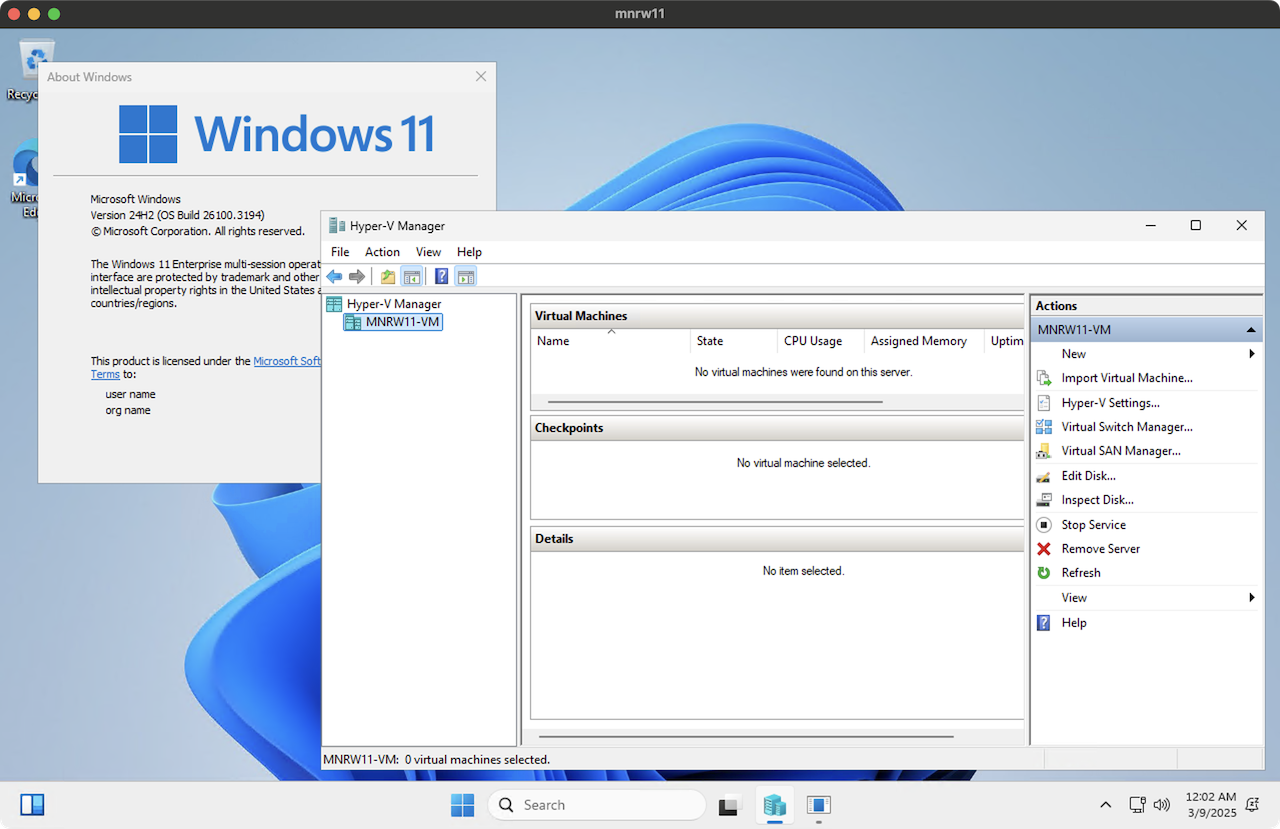Sort by CPU Usage column header
Image resolution: width=1280 pixels, height=829 pixels.
click(x=820, y=341)
